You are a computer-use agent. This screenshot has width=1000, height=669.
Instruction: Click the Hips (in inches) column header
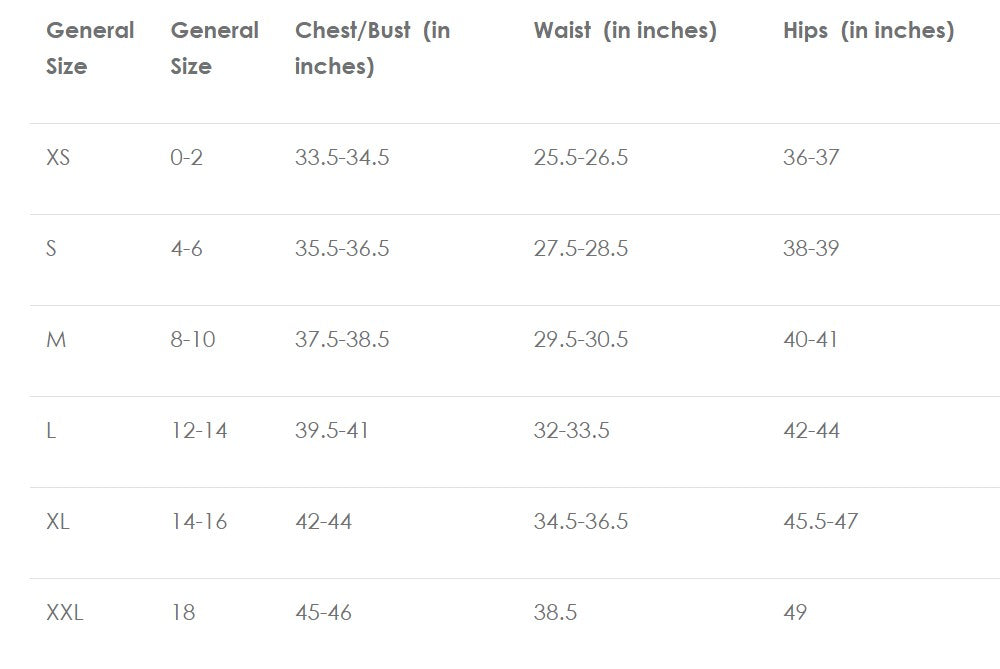point(868,31)
